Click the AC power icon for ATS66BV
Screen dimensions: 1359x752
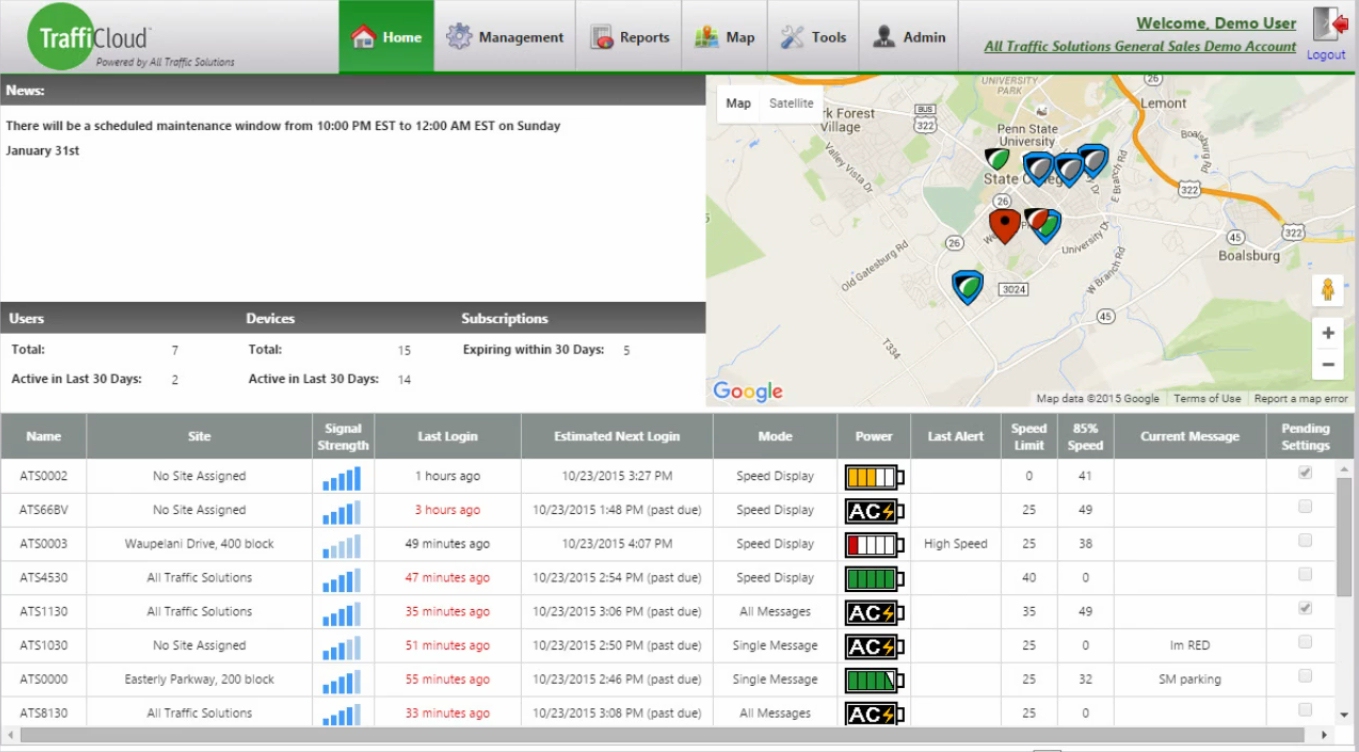(x=874, y=511)
